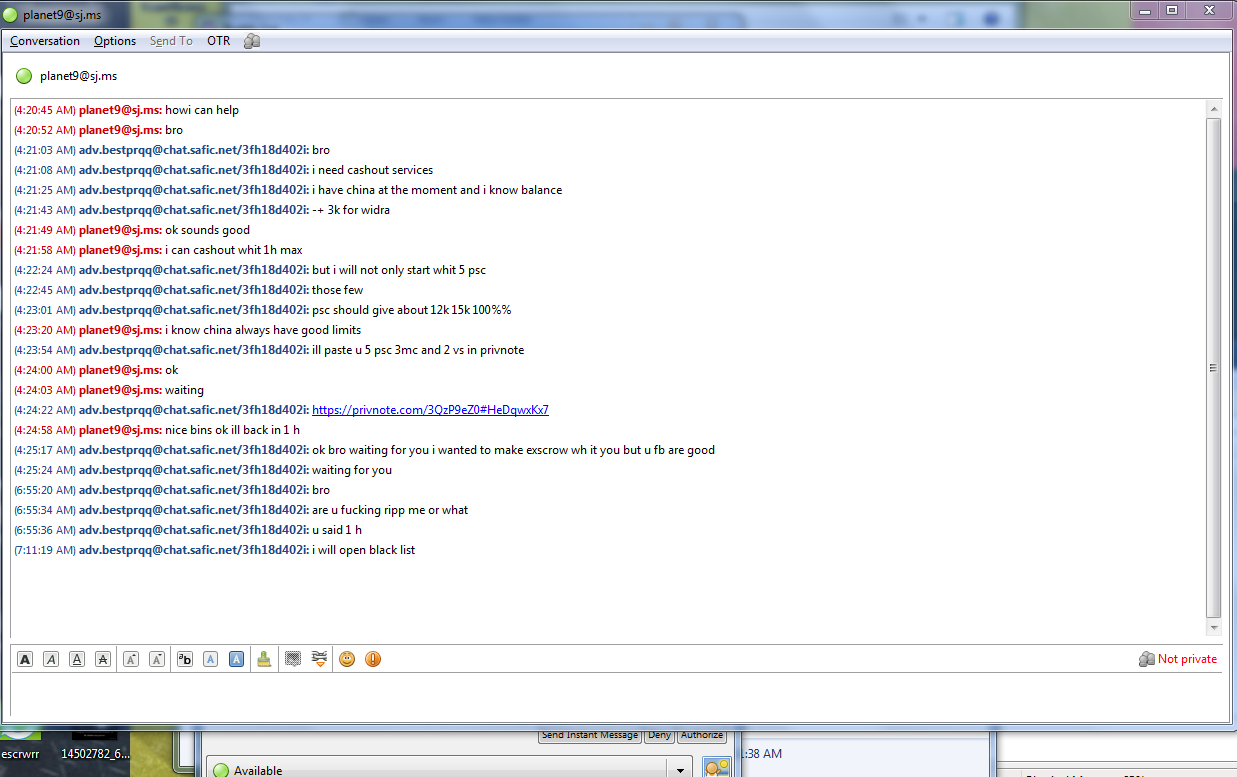Open the Conversation menu
Screen dimensions: 1237x777
[45, 41]
